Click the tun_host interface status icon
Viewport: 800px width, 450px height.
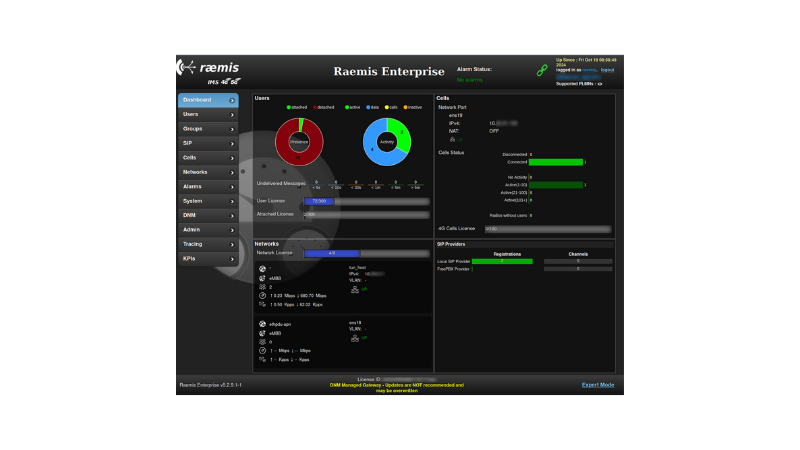pyautogui.click(x=355, y=289)
